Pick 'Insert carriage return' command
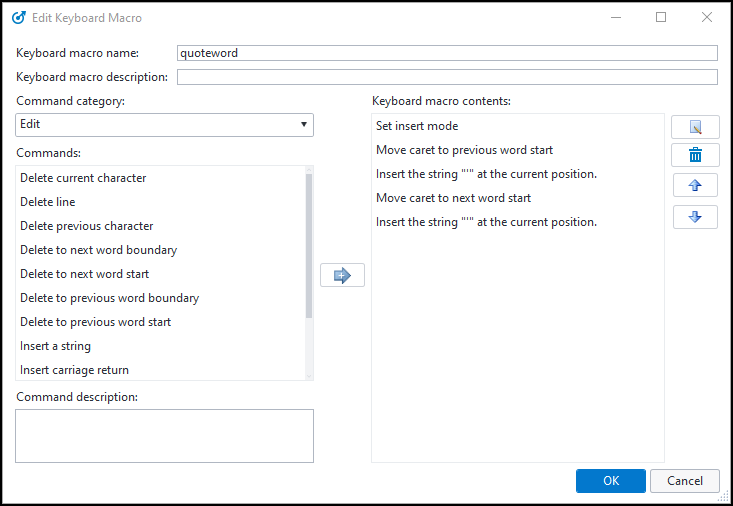Screen dimensions: 733x506 [x=75, y=370]
